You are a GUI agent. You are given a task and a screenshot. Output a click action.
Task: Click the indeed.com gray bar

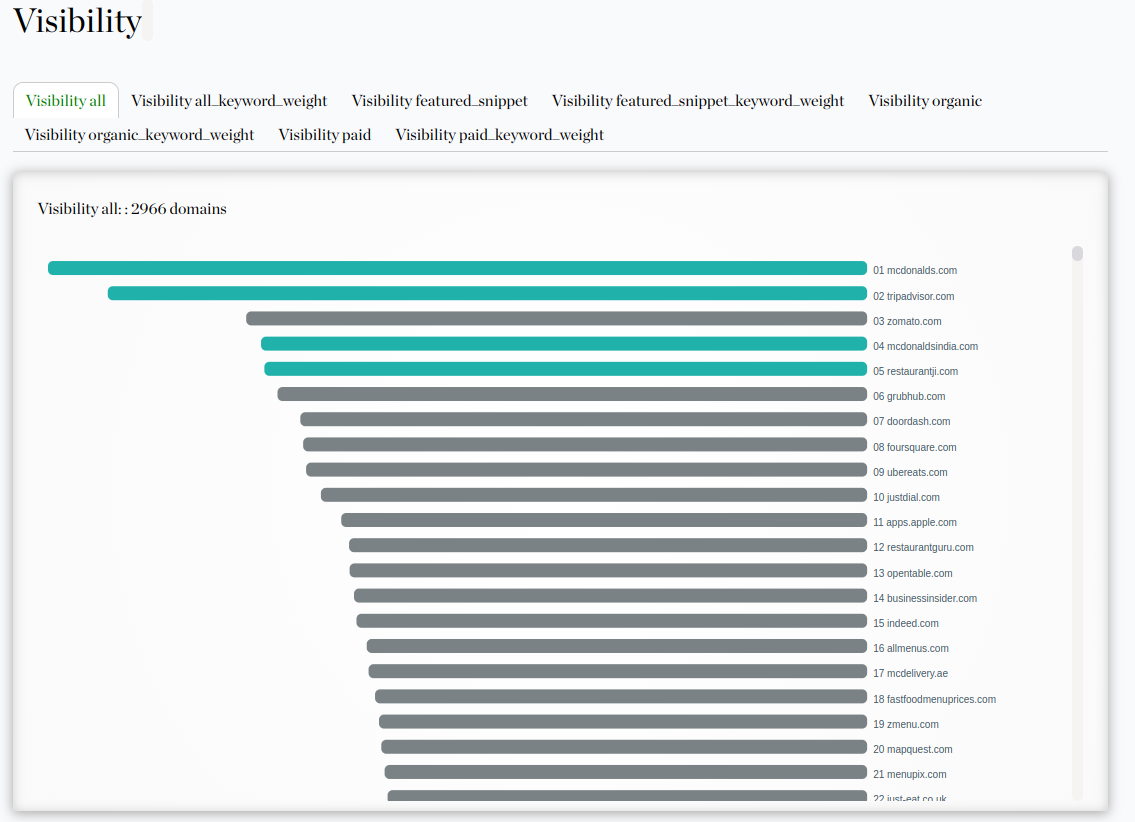(x=612, y=621)
